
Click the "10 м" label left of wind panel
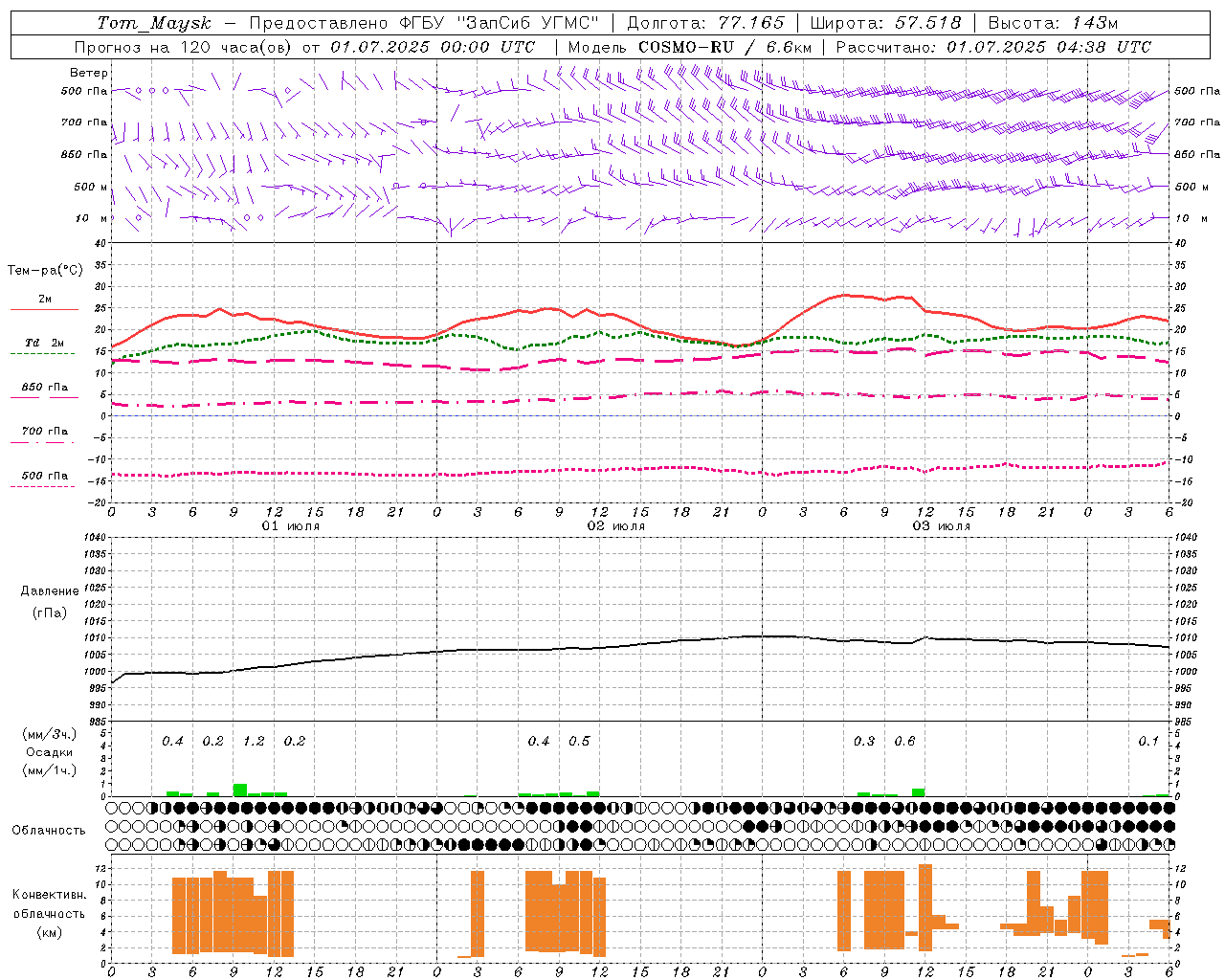click(x=93, y=218)
